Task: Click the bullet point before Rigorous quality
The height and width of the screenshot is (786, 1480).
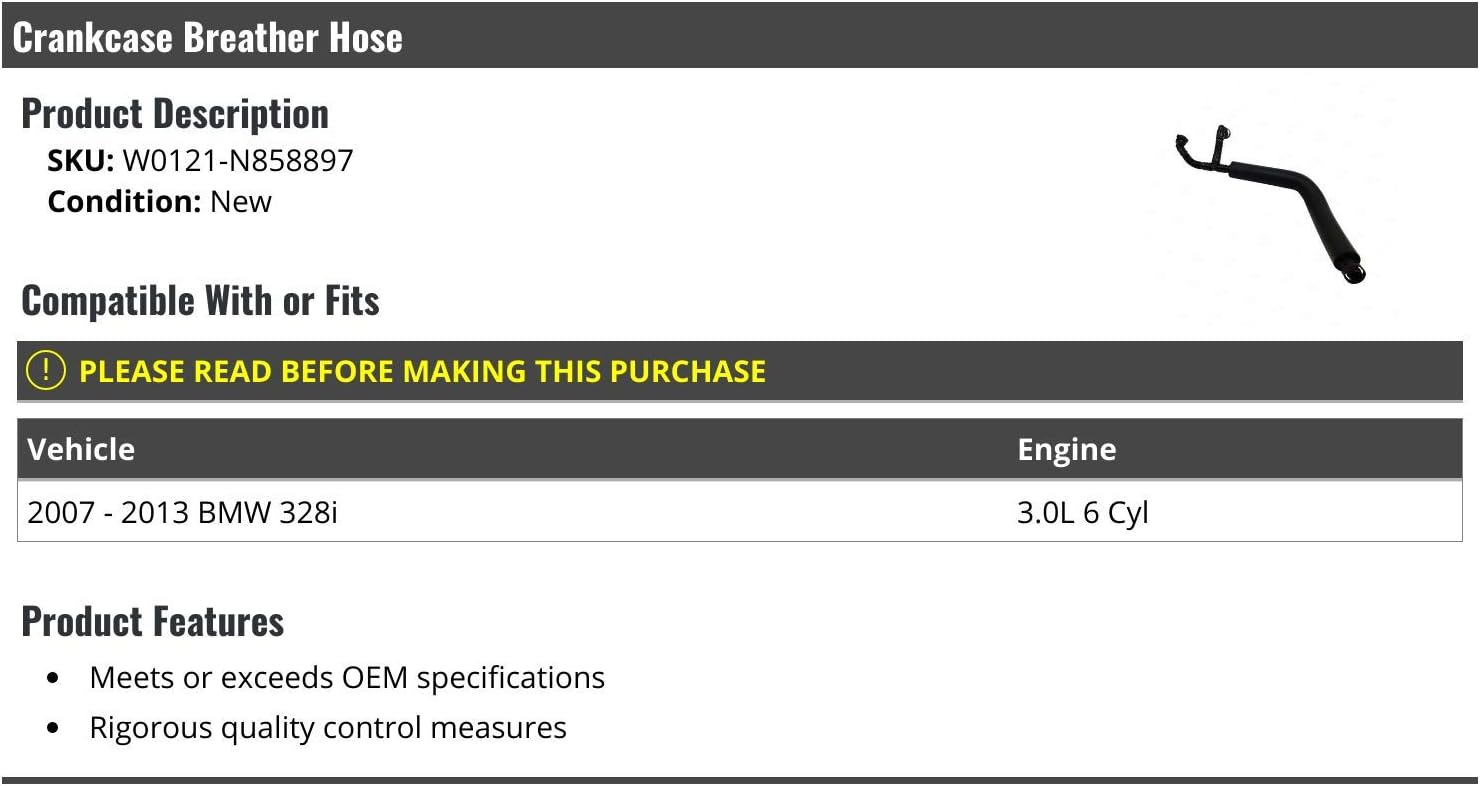Action: coord(53,728)
